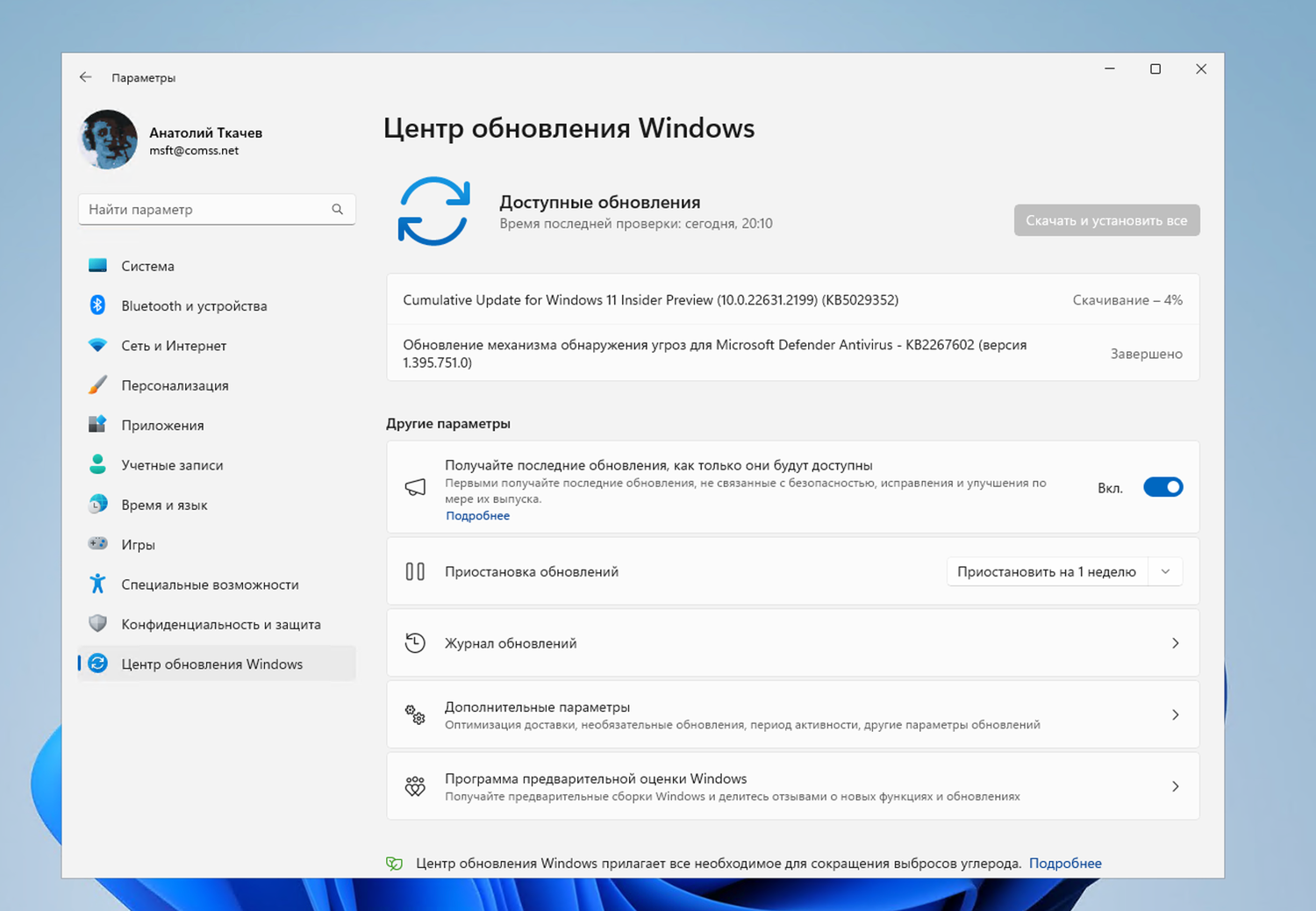The image size is (1316, 911).
Task: Select Конфиденциальность и защита in sidebar
Action: coord(217,624)
